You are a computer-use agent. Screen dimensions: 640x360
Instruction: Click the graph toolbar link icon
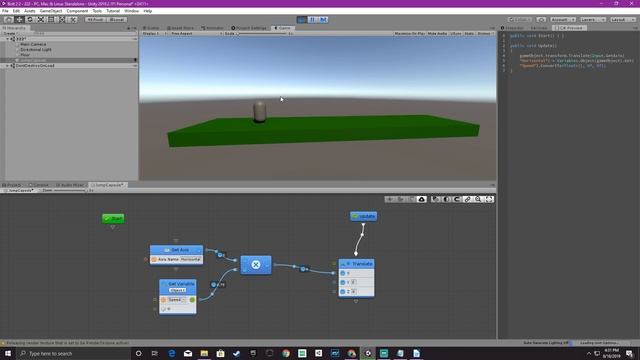[467, 199]
